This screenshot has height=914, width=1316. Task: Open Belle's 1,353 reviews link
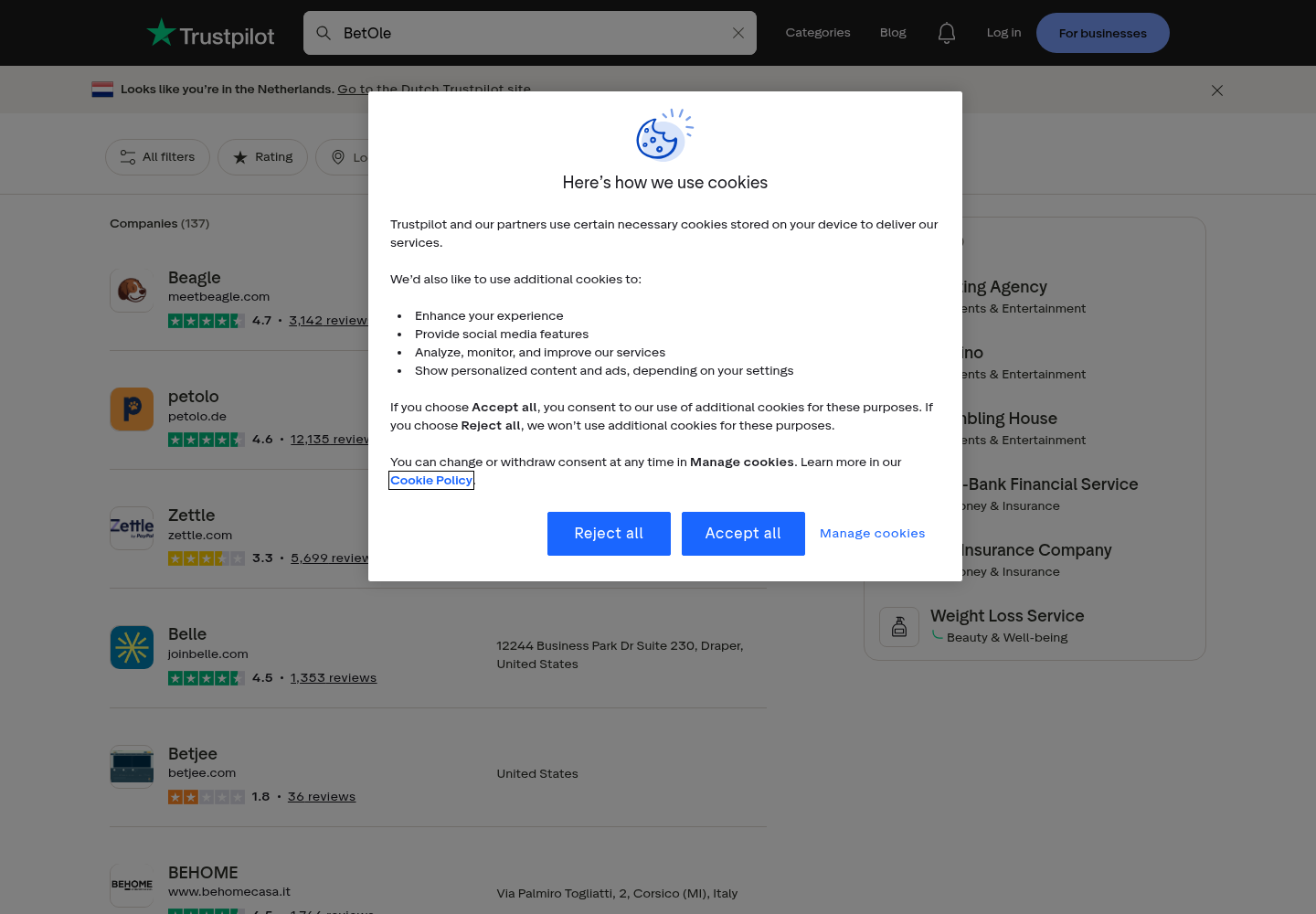coord(334,678)
